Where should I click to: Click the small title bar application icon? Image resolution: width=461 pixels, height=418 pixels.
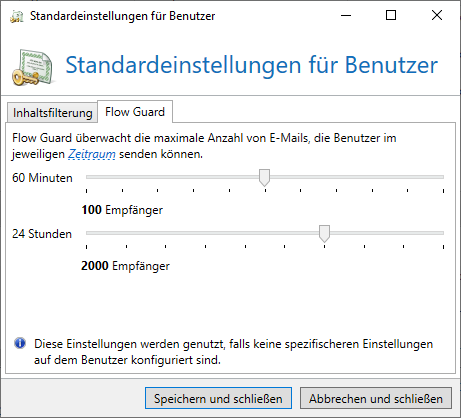[17, 16]
